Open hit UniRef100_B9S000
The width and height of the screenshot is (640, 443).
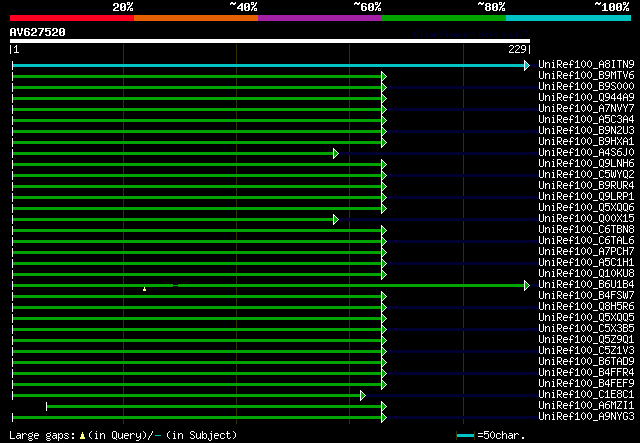pyautogui.click(x=586, y=87)
